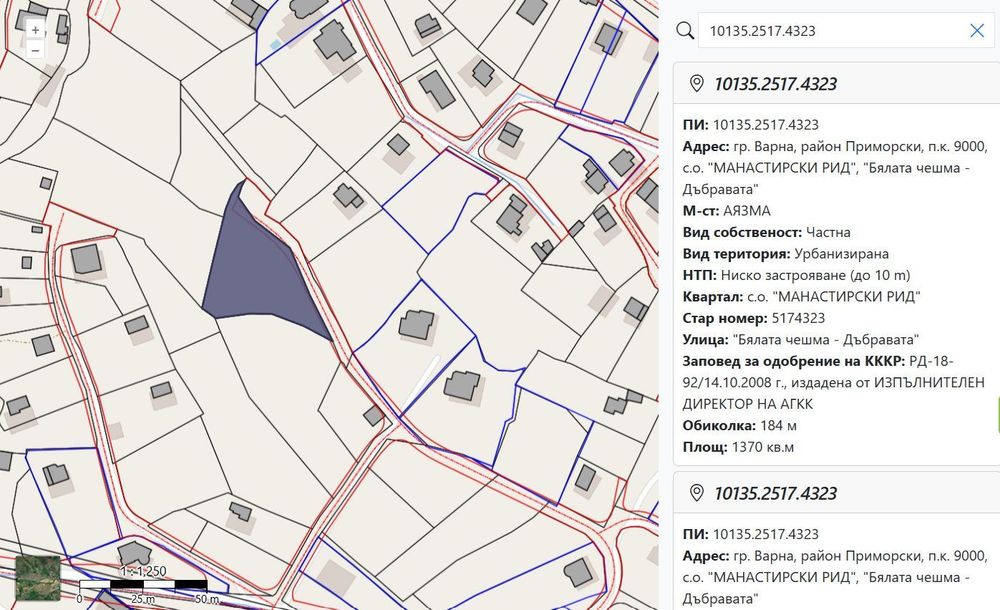Zoom in on the cadastral map
This screenshot has width=1000, height=610.
pos(35,30)
